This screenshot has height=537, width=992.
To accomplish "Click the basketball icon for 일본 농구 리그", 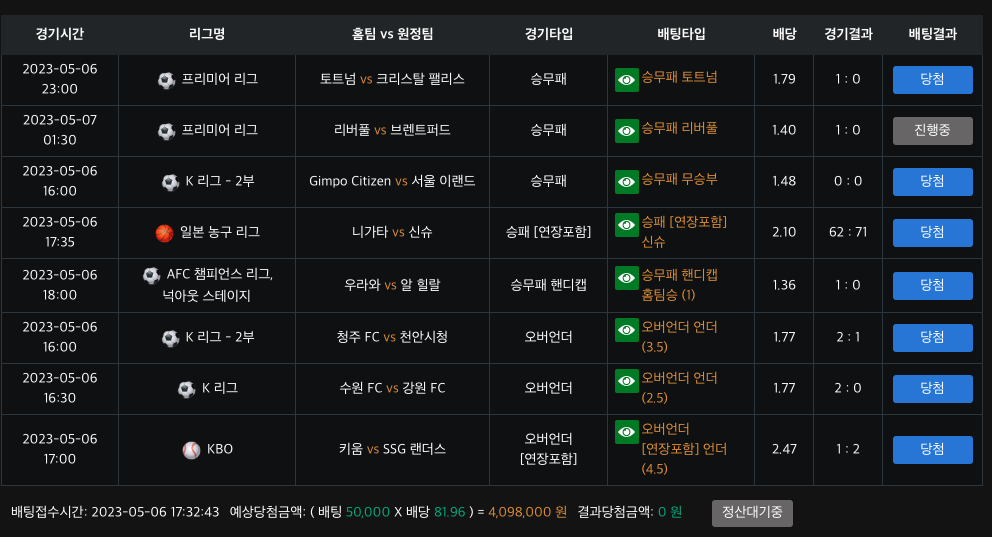I will pos(165,233).
